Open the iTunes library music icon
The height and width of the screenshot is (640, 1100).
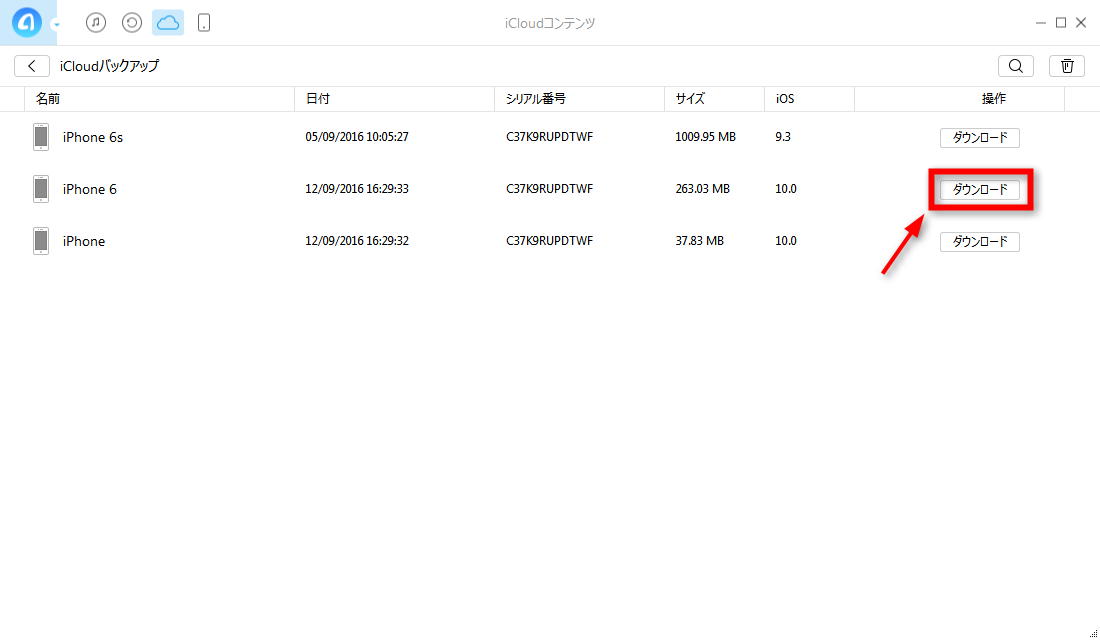[x=96, y=22]
